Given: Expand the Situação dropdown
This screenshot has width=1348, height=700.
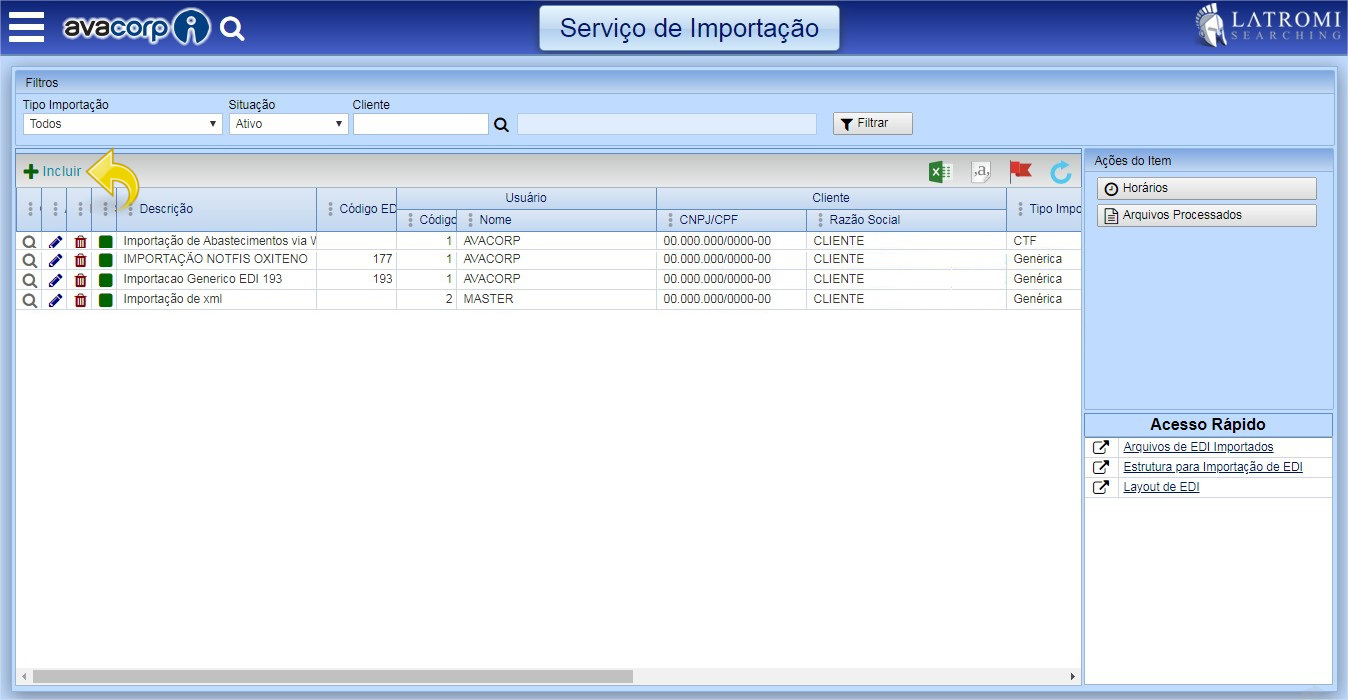Looking at the screenshot, I should pyautogui.click(x=288, y=124).
